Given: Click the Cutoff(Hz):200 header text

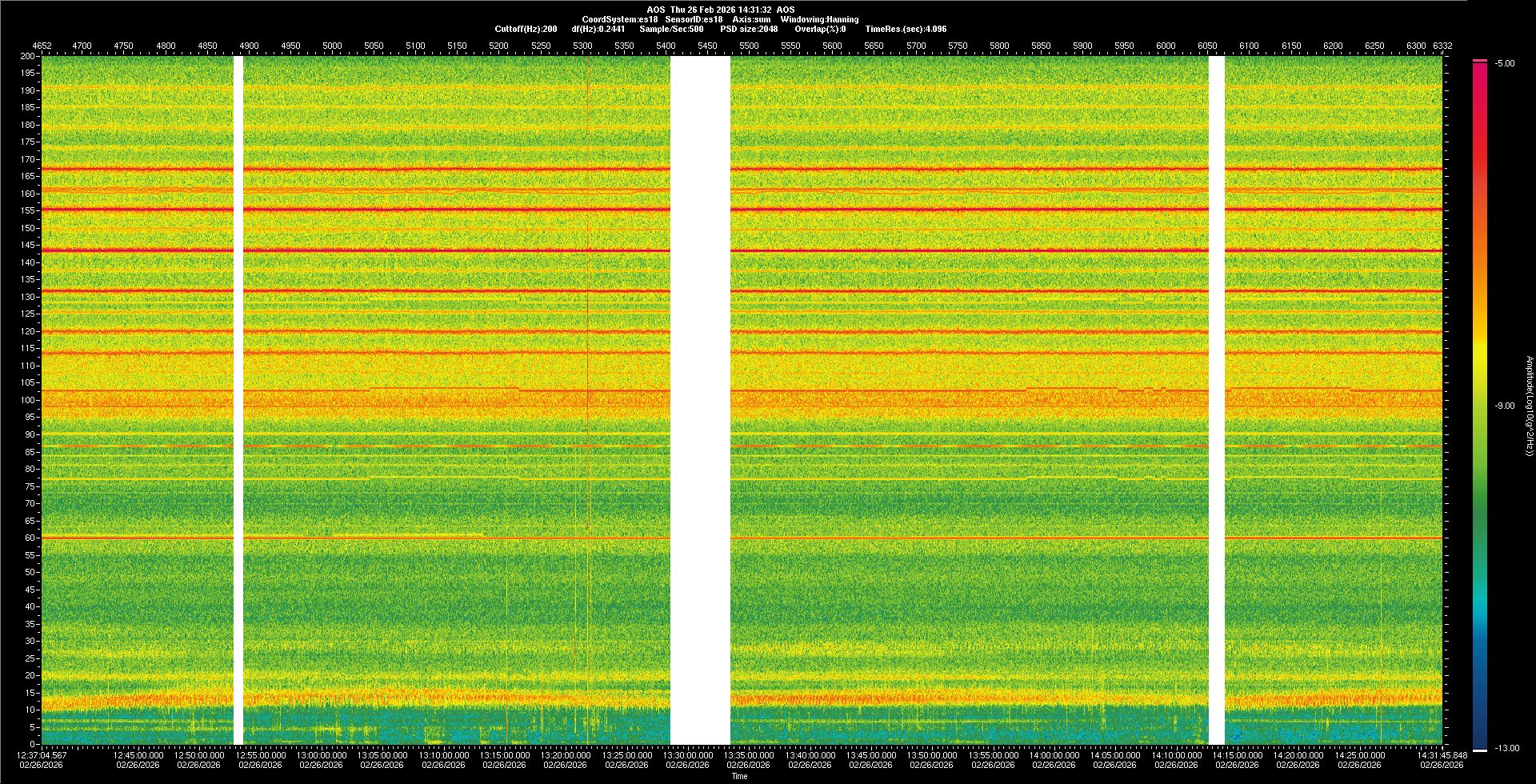Looking at the screenshot, I should (526, 29).
